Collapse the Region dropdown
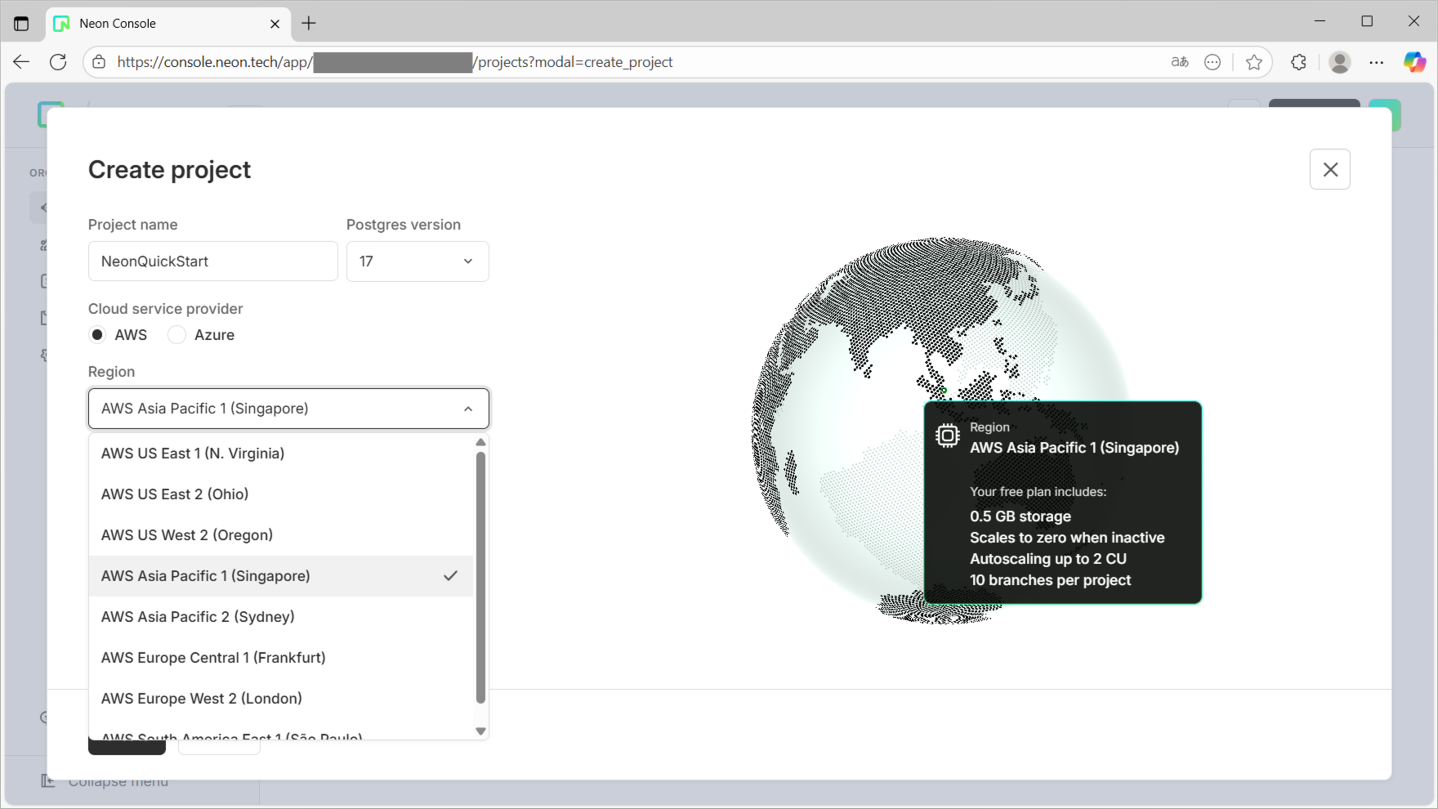This screenshot has height=809, width=1438. (288, 409)
